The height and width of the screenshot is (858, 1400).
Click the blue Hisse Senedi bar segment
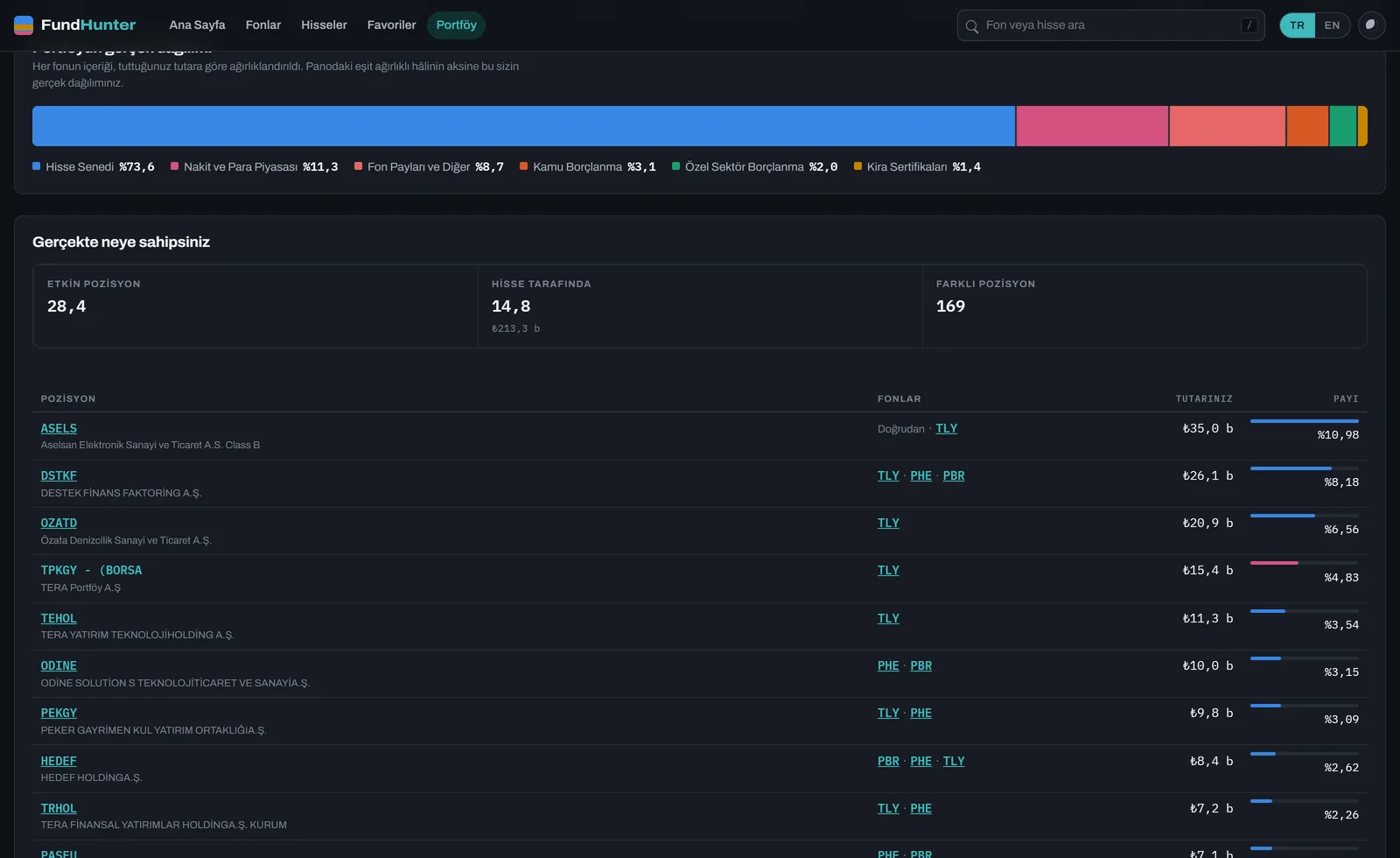pyautogui.click(x=523, y=126)
